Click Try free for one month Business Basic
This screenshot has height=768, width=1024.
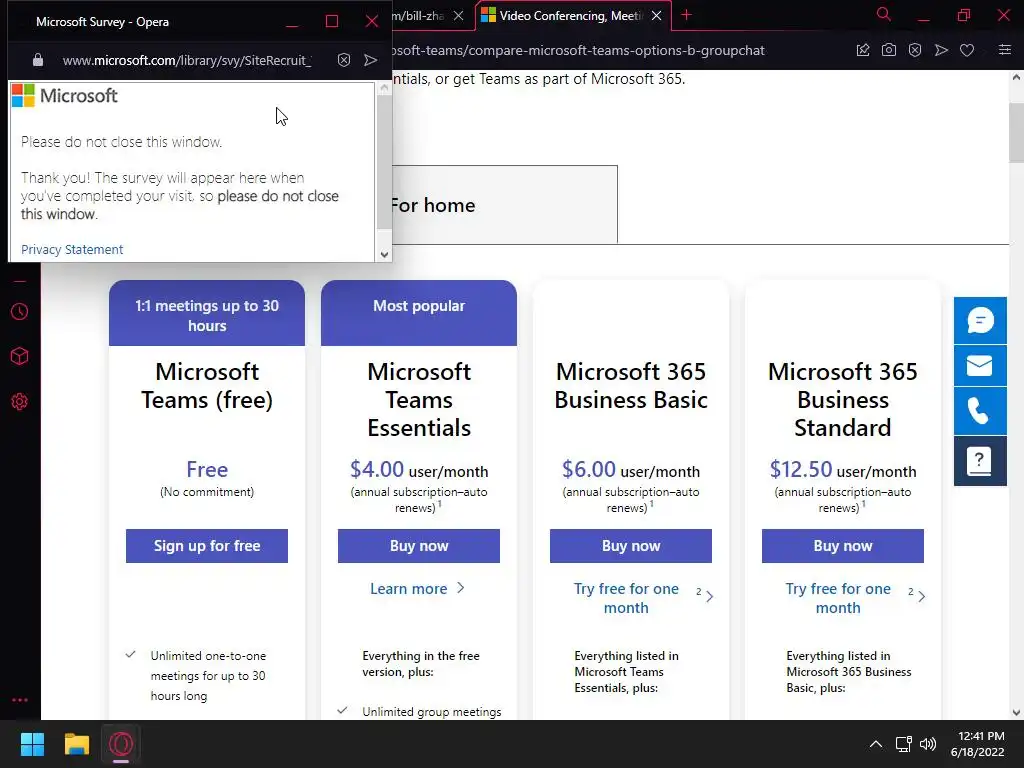pos(626,598)
